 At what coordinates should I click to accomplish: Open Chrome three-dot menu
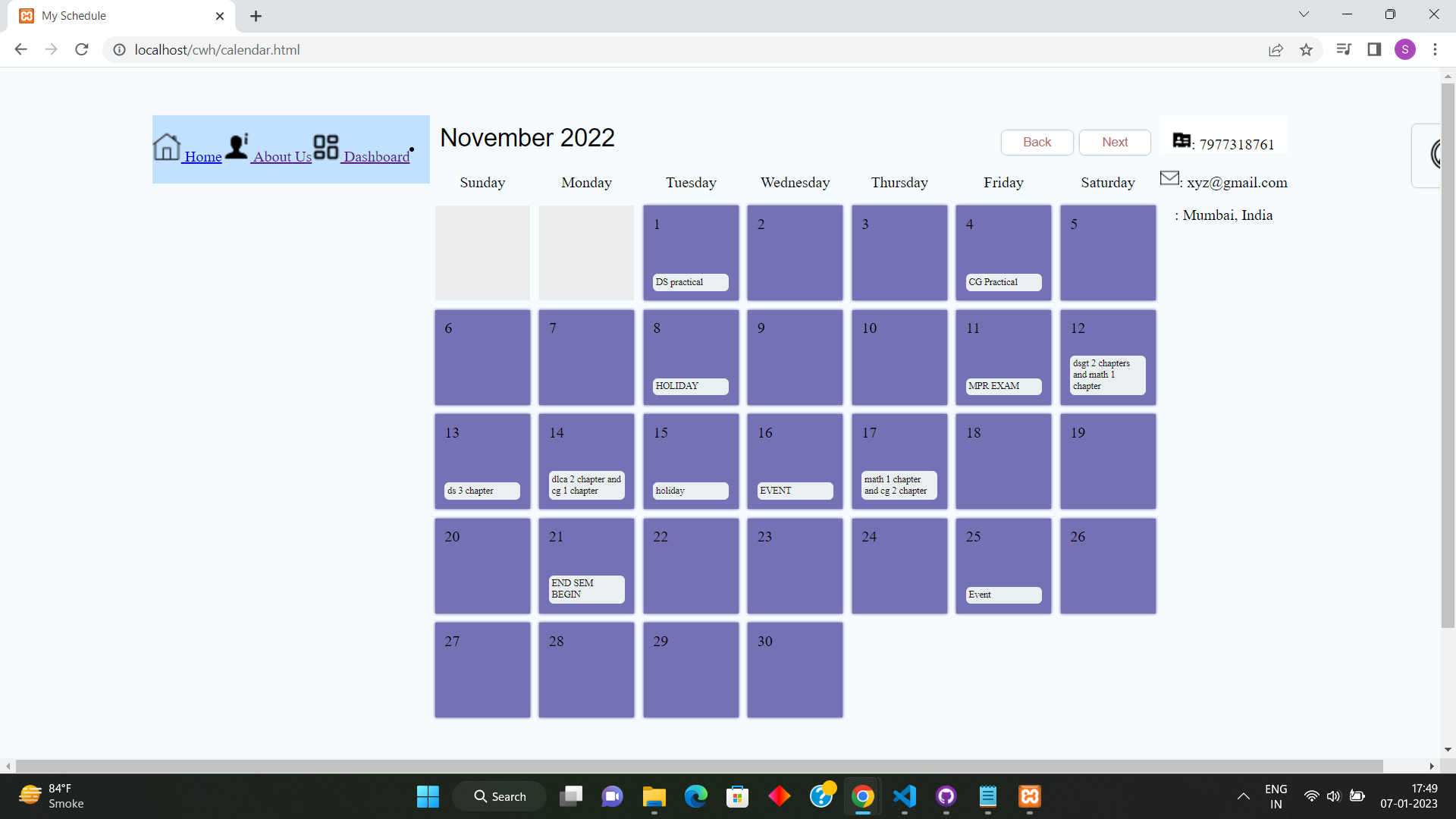[x=1435, y=50]
